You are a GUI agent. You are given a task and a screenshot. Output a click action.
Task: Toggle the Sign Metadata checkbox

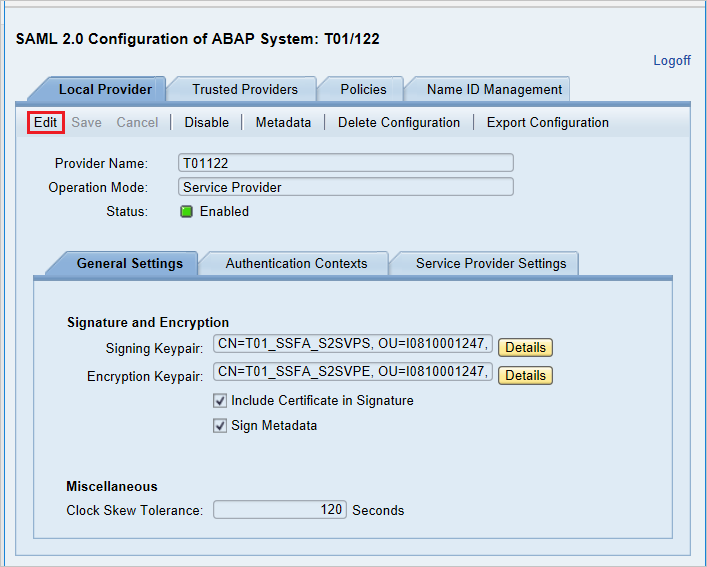(220, 426)
